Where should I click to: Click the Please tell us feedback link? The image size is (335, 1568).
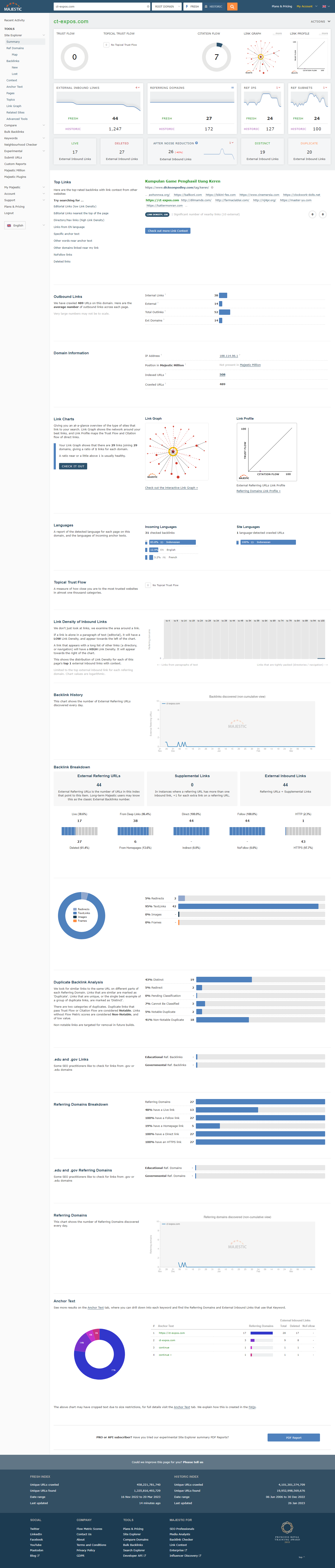tap(193, 1462)
